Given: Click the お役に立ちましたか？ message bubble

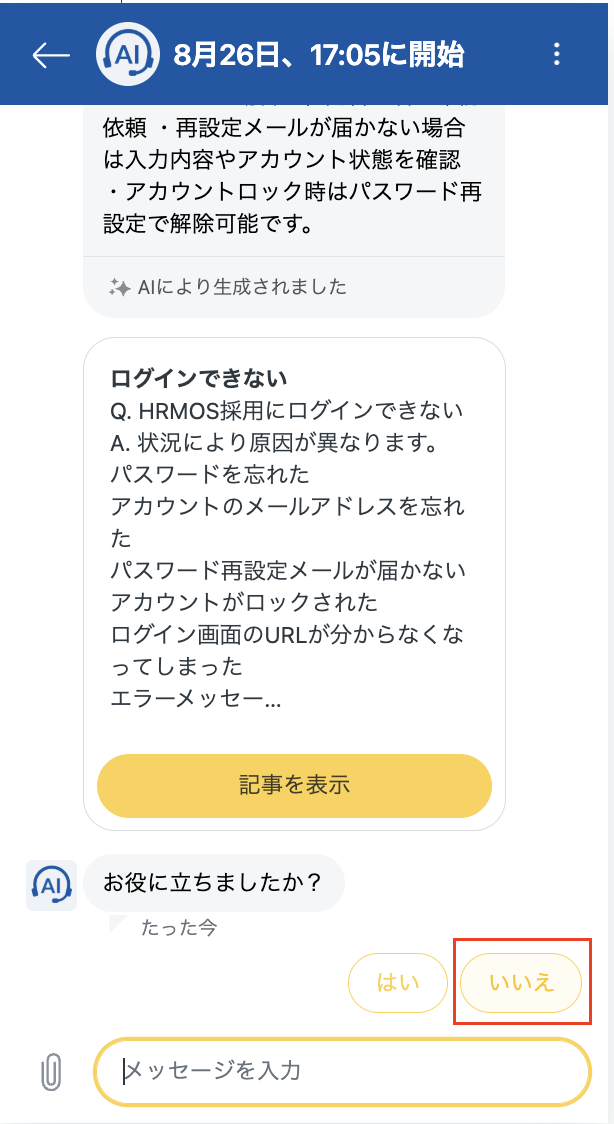Looking at the screenshot, I should click(213, 883).
